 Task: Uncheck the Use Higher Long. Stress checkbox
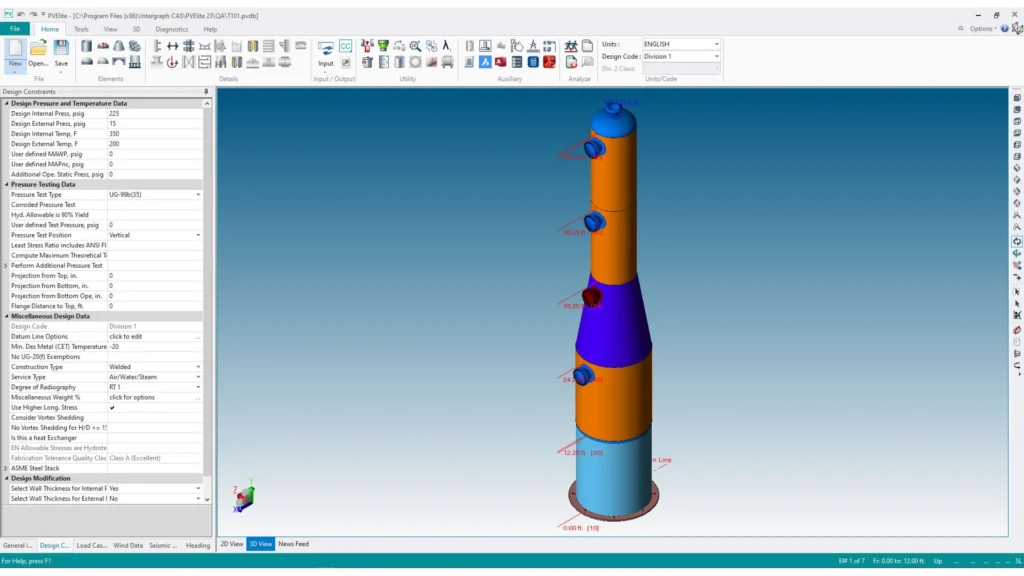coord(112,408)
